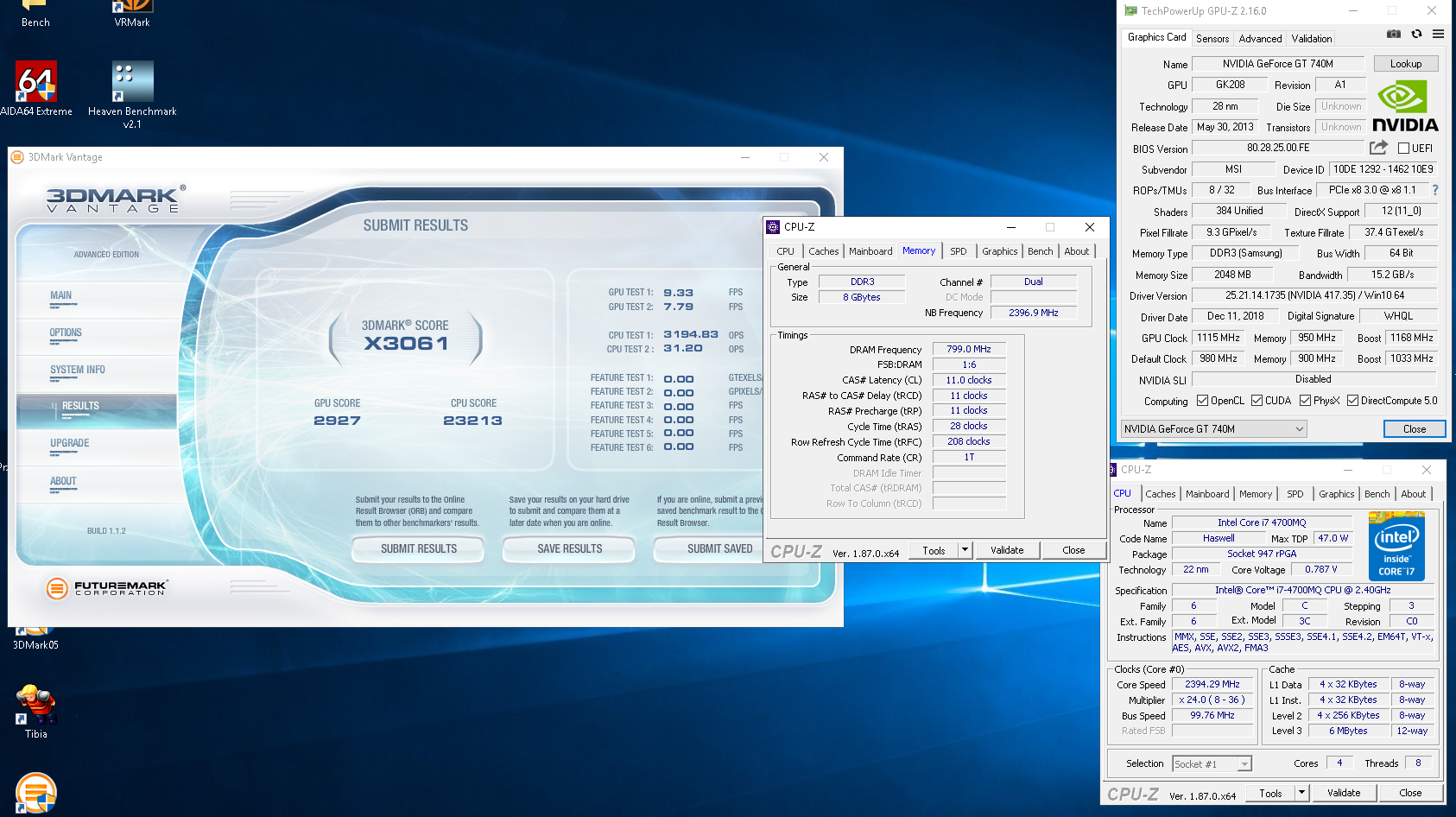Click the SUBMIT RESULTS button

(419, 549)
